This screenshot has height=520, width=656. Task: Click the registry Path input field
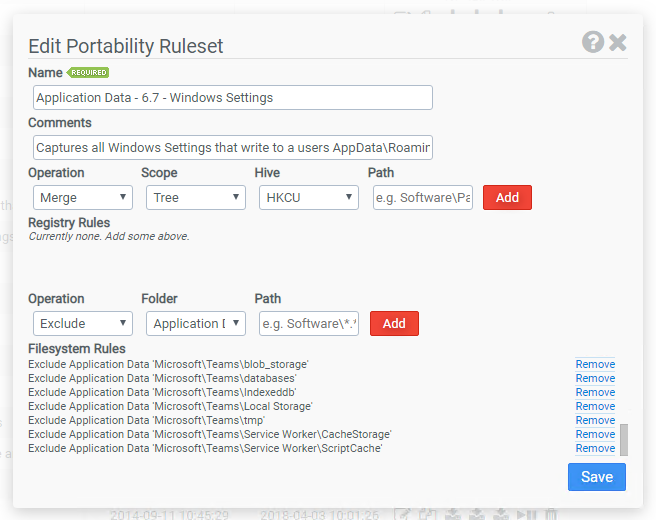point(423,197)
